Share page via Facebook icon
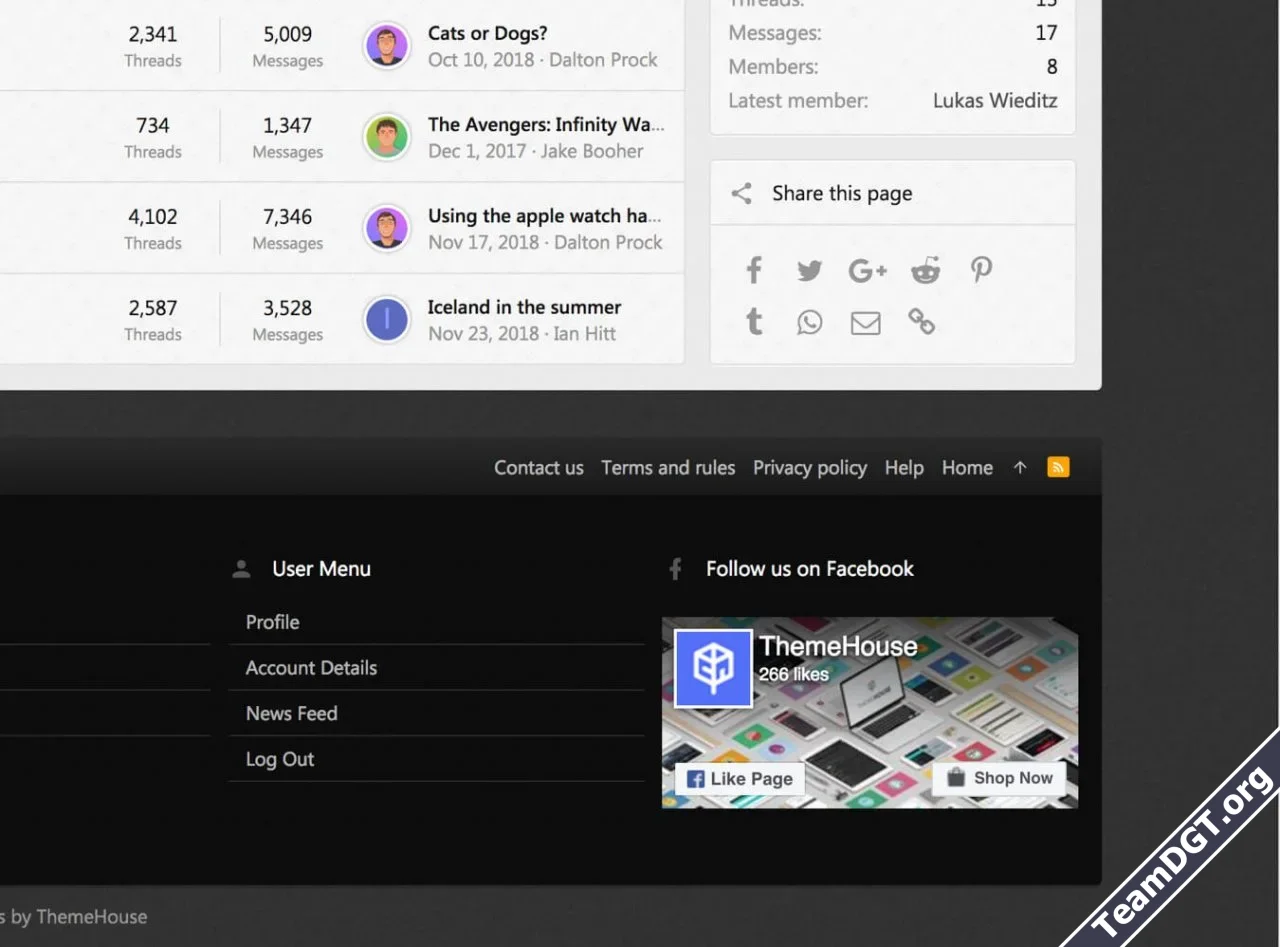The width and height of the screenshot is (1280, 947). click(x=754, y=270)
